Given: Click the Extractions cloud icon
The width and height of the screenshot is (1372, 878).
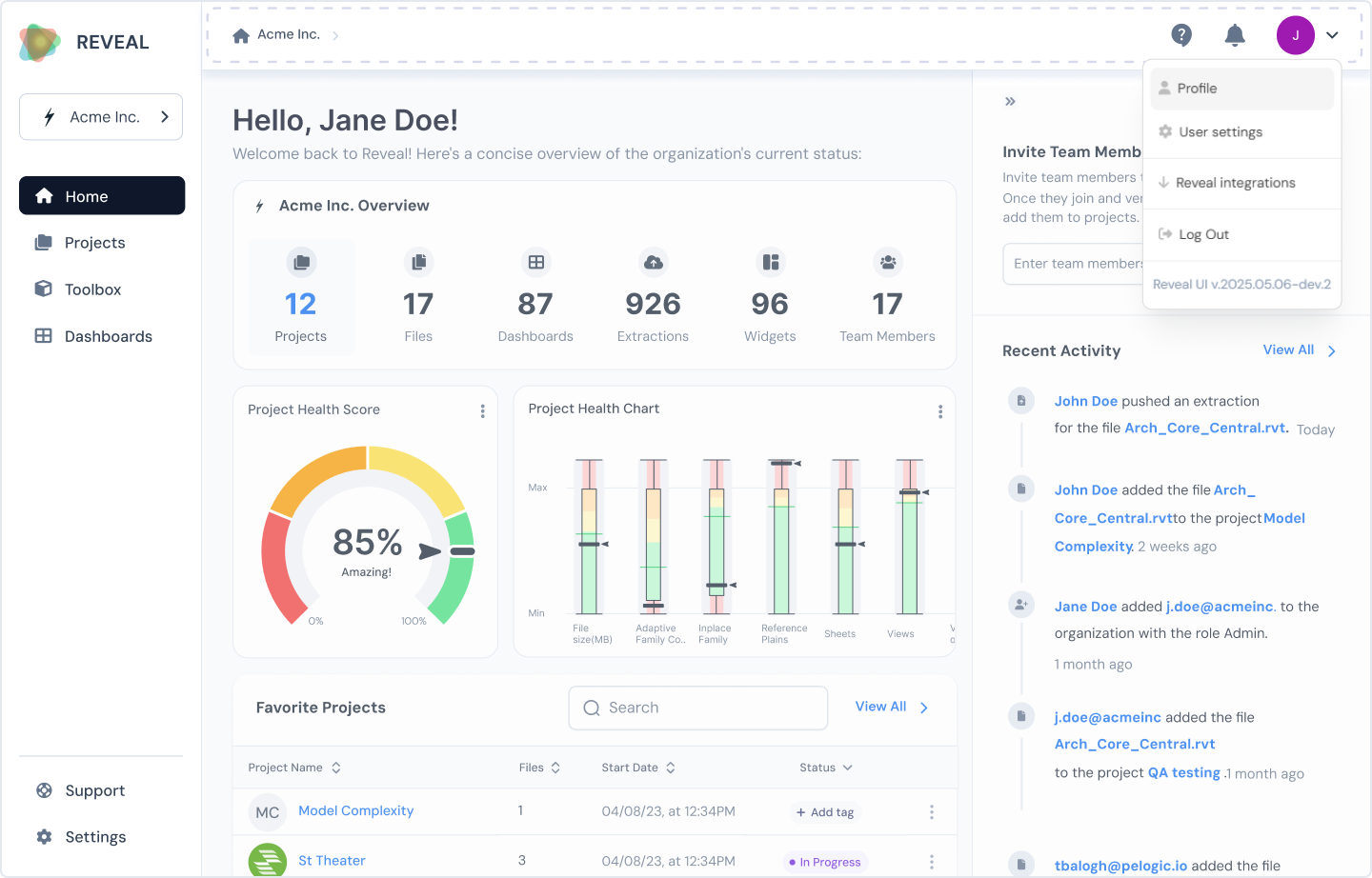Looking at the screenshot, I should point(654,262).
